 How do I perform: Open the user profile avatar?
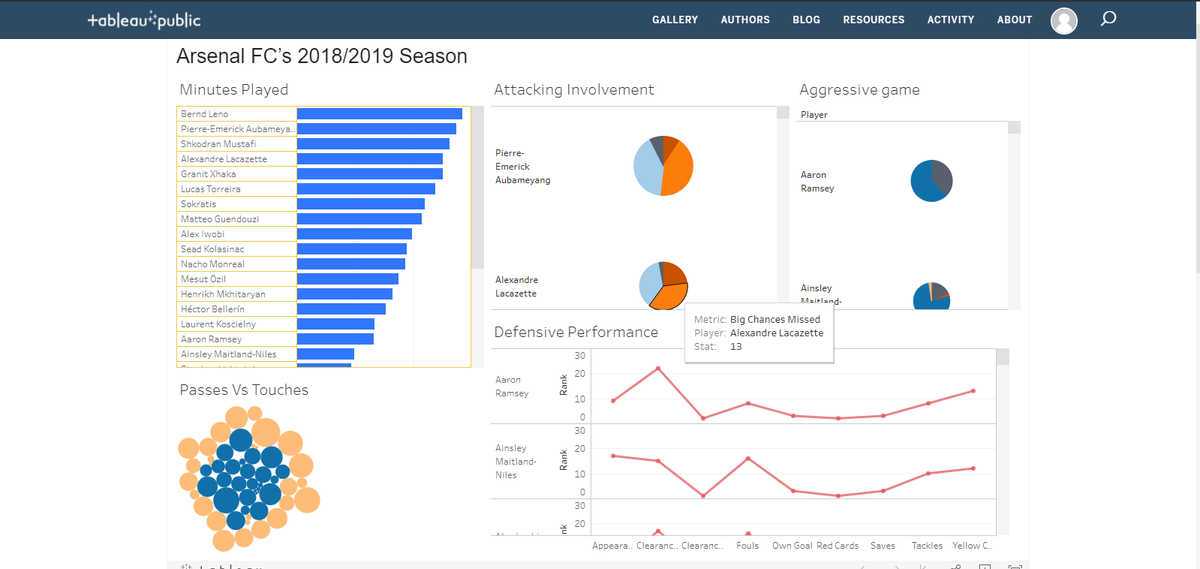coord(1064,20)
